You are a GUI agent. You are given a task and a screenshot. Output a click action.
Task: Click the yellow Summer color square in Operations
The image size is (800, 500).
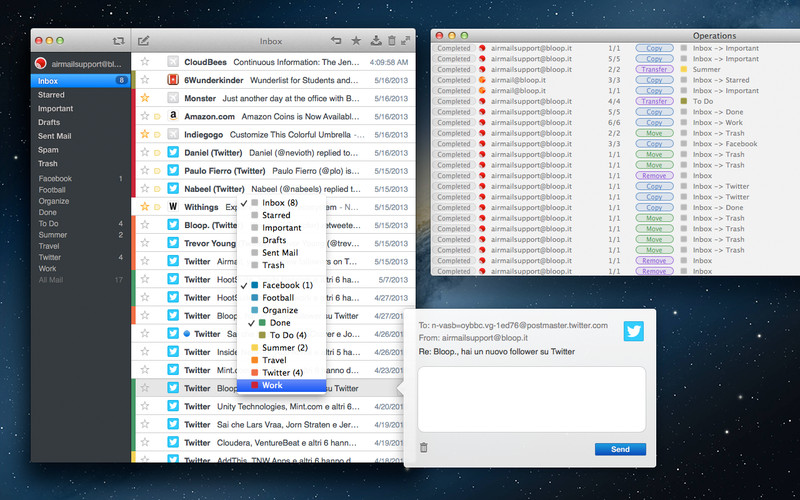pyautogui.click(x=684, y=69)
